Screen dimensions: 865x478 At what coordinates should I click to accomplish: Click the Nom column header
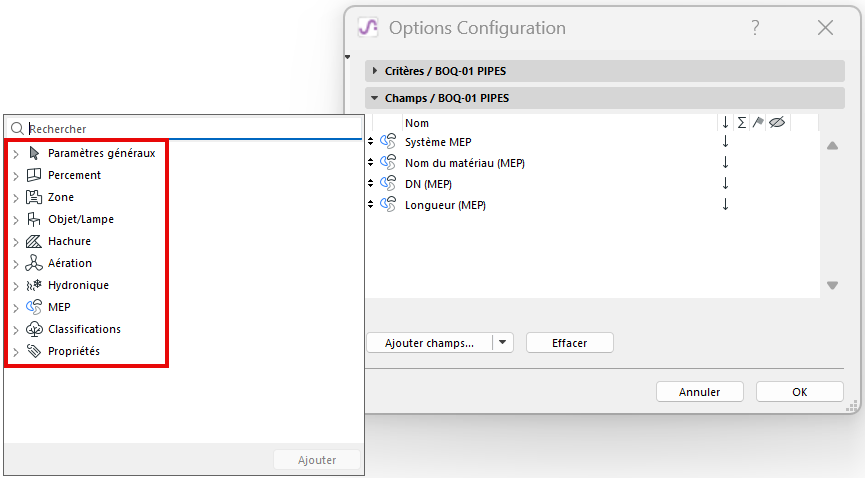pyautogui.click(x=417, y=123)
